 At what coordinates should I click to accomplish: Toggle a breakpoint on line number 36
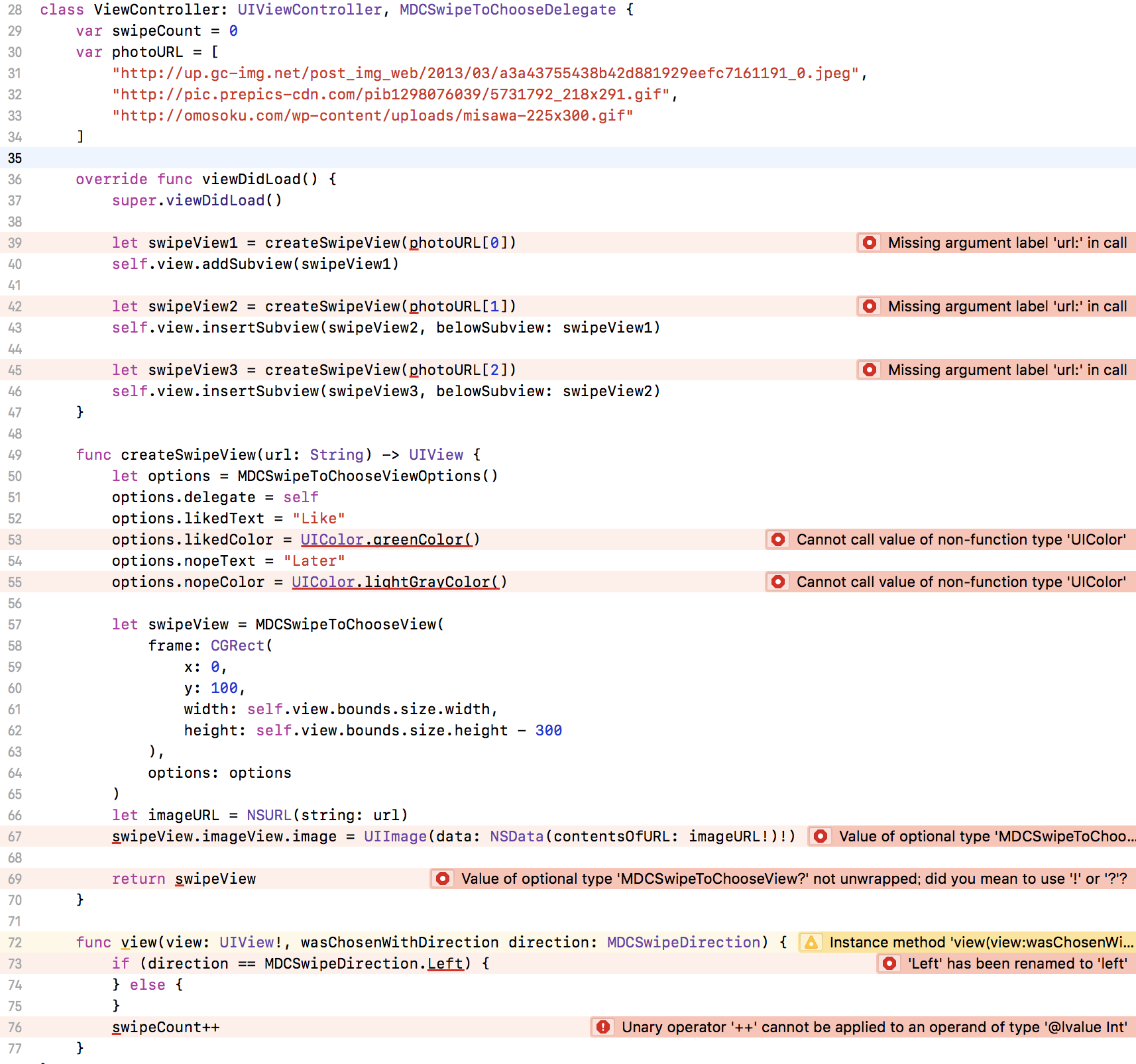pos(15,179)
